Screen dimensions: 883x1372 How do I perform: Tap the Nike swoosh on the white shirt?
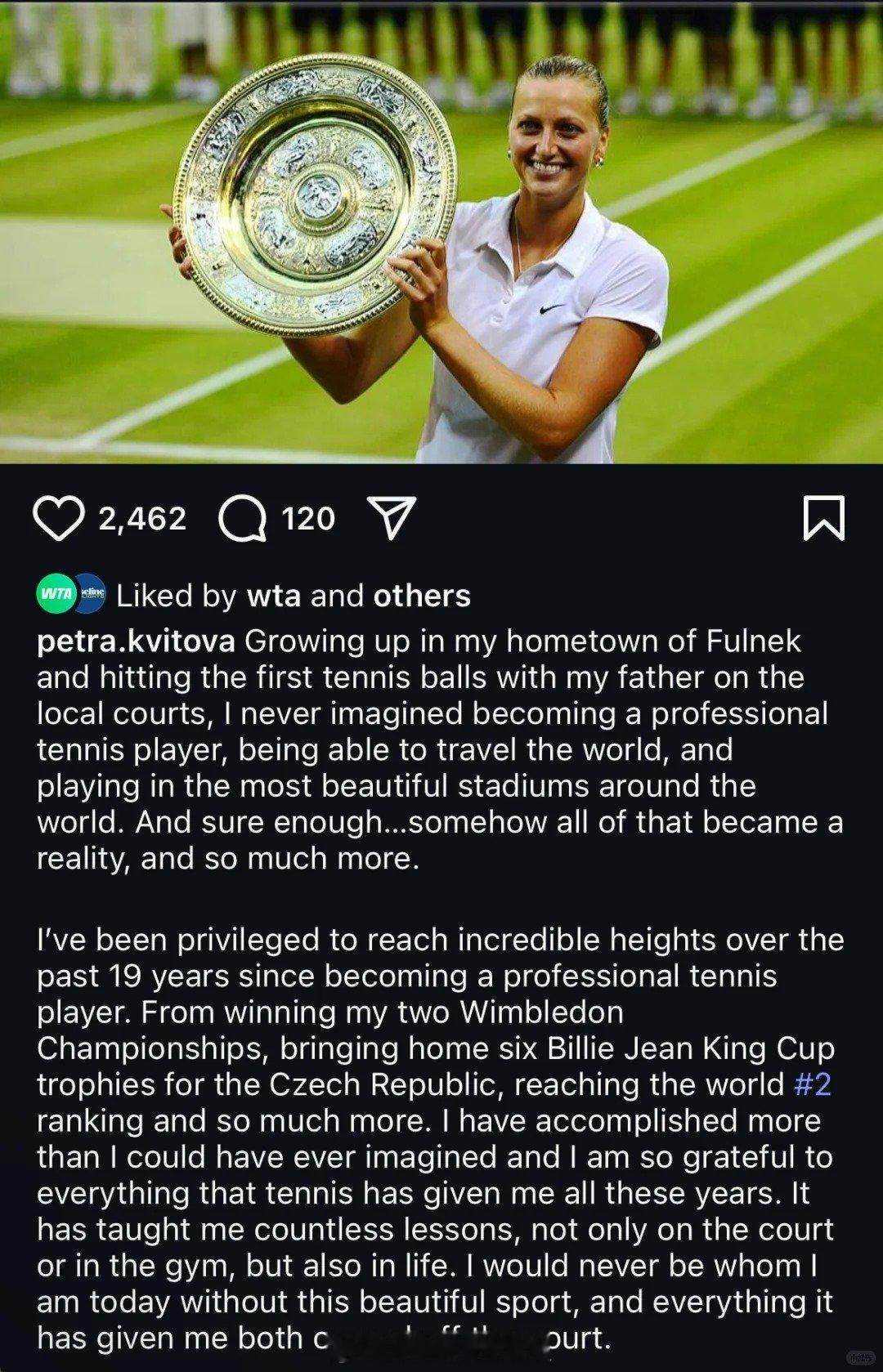(553, 308)
